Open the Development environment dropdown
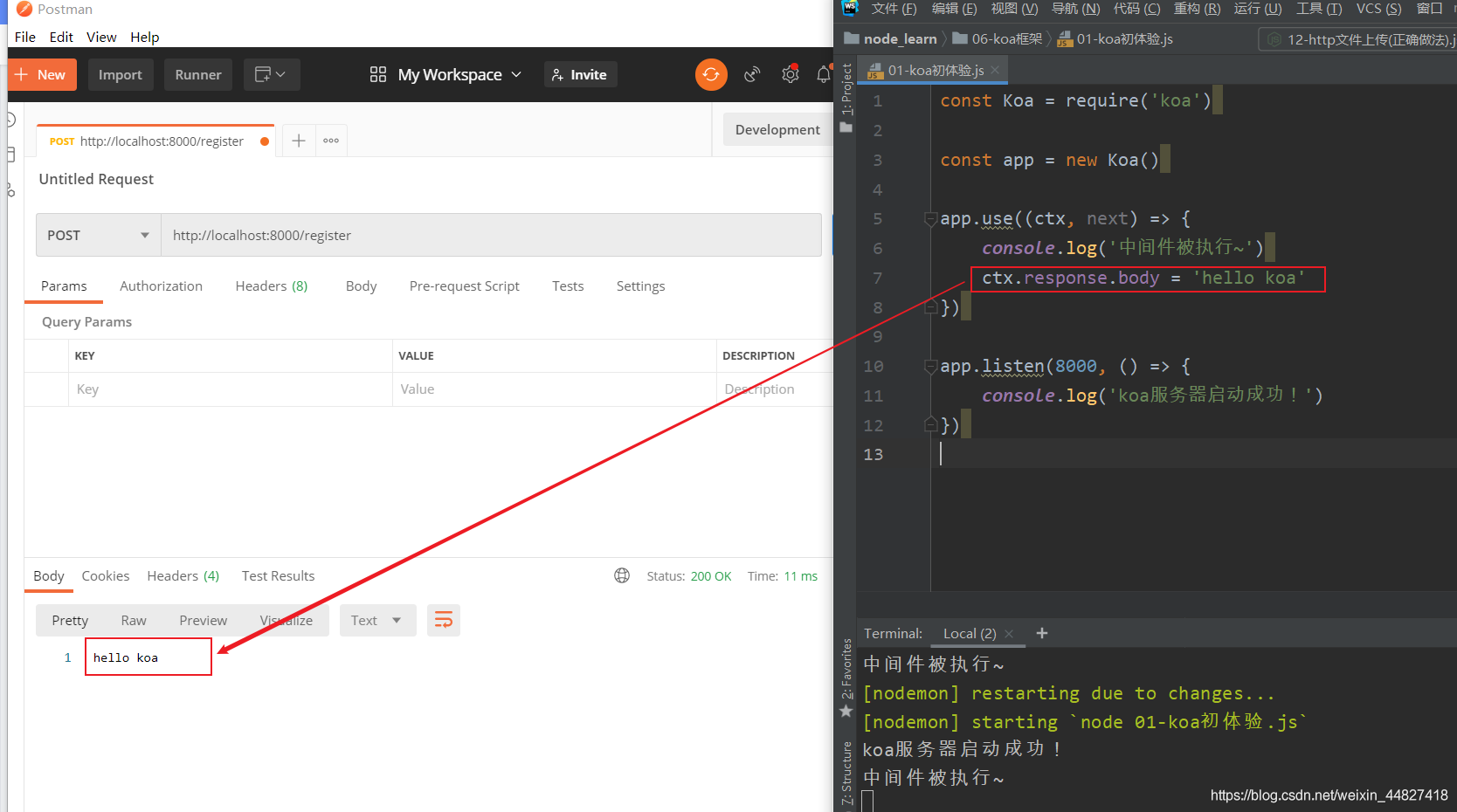Screen dimensions: 1457x812 tap(777, 129)
